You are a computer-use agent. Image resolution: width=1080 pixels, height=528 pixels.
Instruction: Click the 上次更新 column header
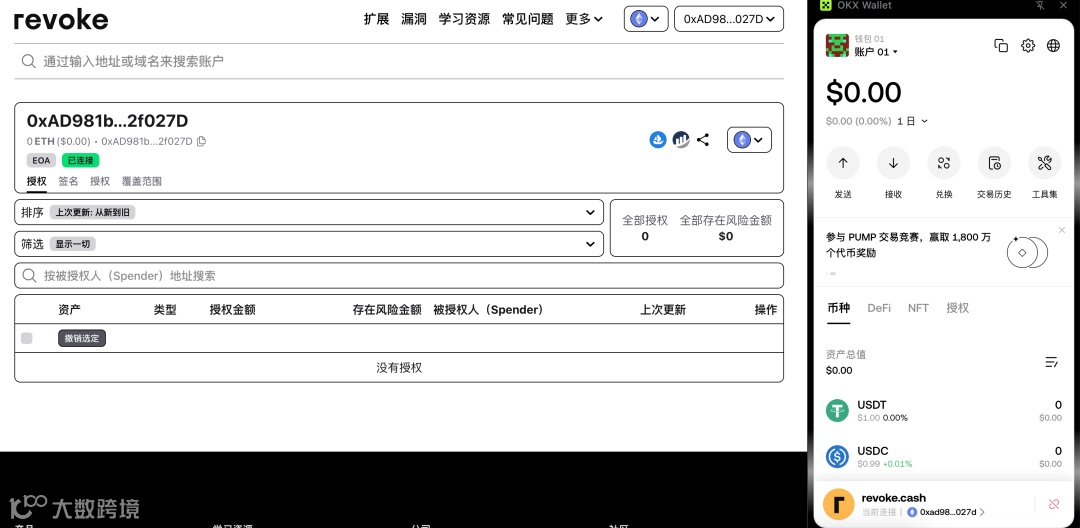coord(663,310)
